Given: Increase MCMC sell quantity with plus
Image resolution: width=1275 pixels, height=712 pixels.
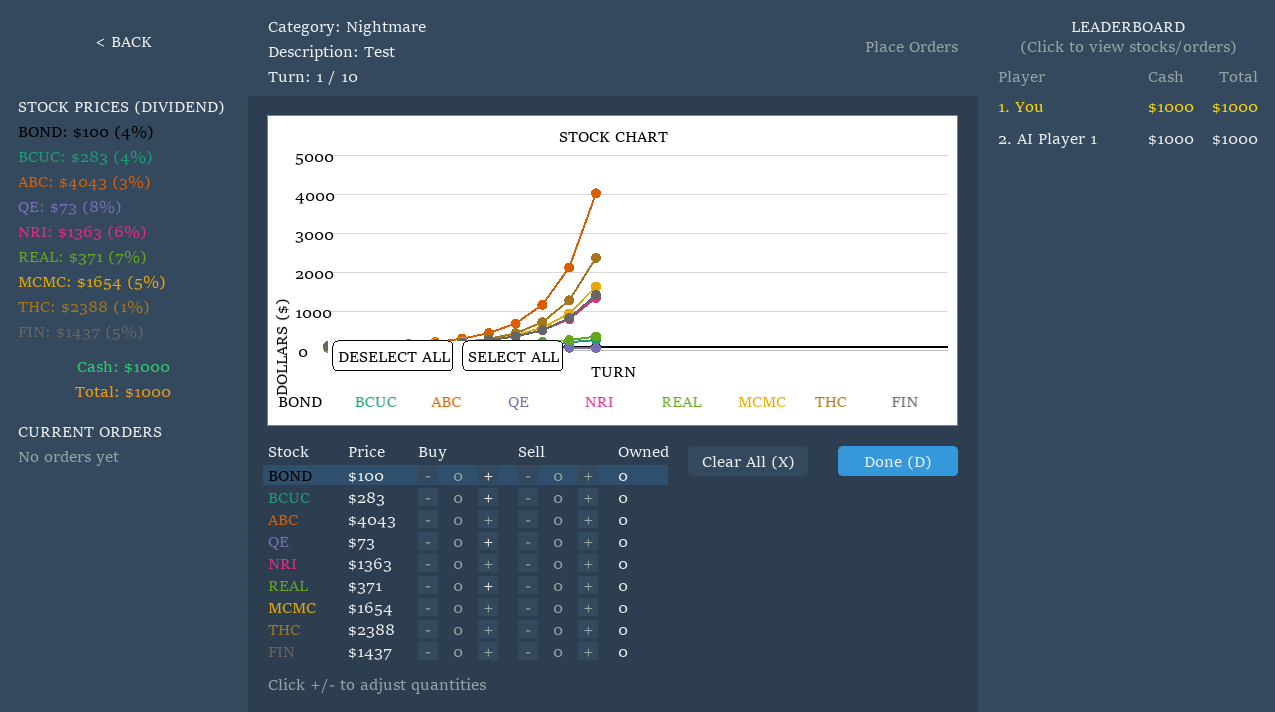Looking at the screenshot, I should tap(588, 608).
